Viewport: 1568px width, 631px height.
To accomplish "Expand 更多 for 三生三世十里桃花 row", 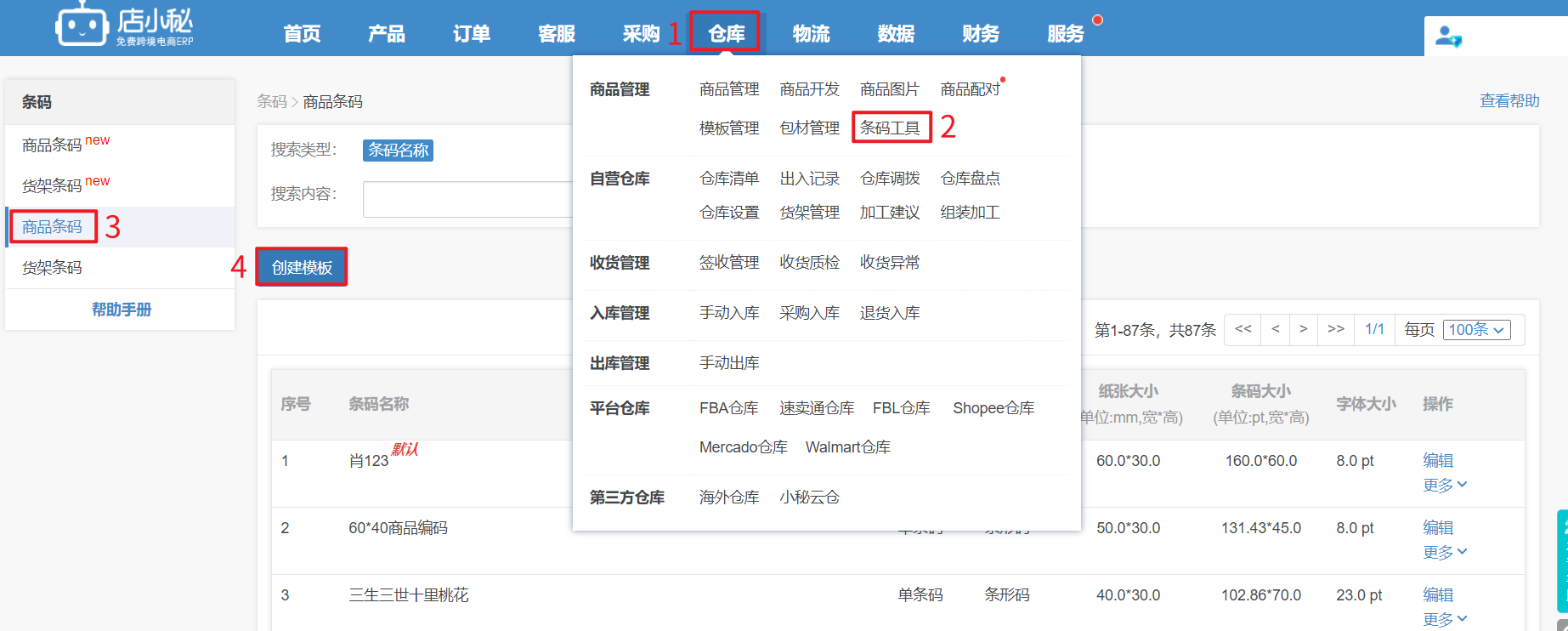I will pyautogui.click(x=1445, y=619).
